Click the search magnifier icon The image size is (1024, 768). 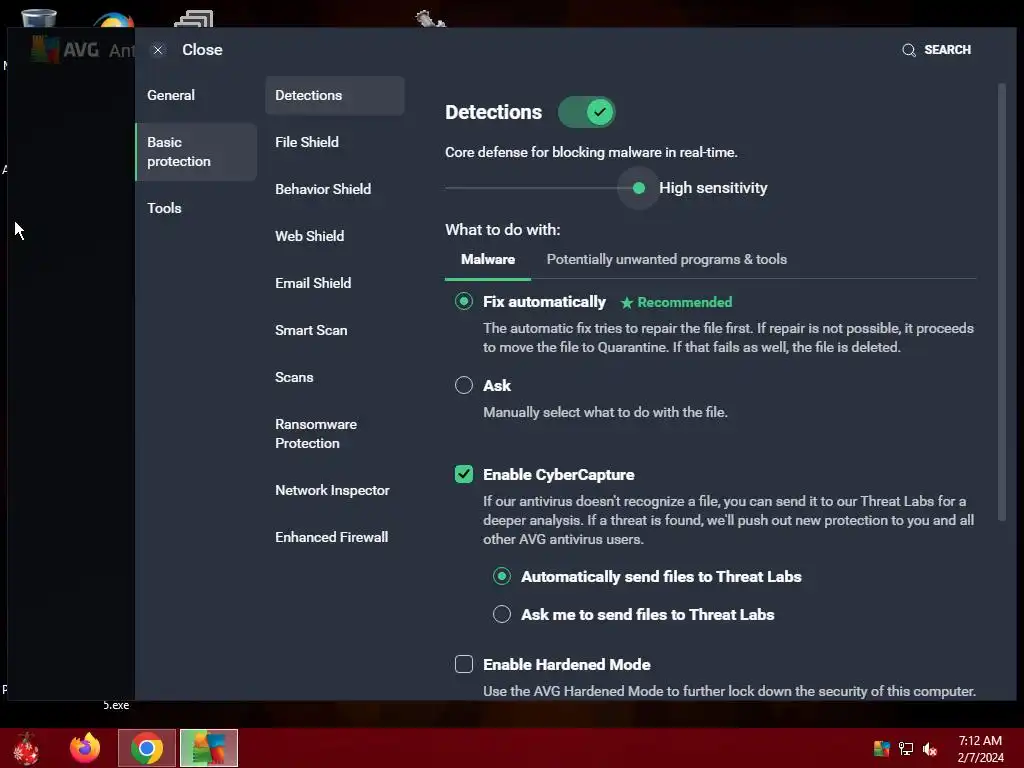click(908, 50)
